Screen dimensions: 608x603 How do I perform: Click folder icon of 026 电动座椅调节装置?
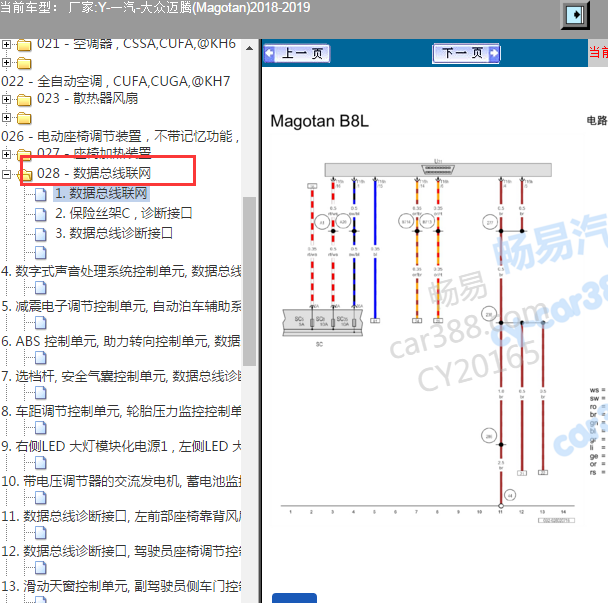click(x=24, y=118)
